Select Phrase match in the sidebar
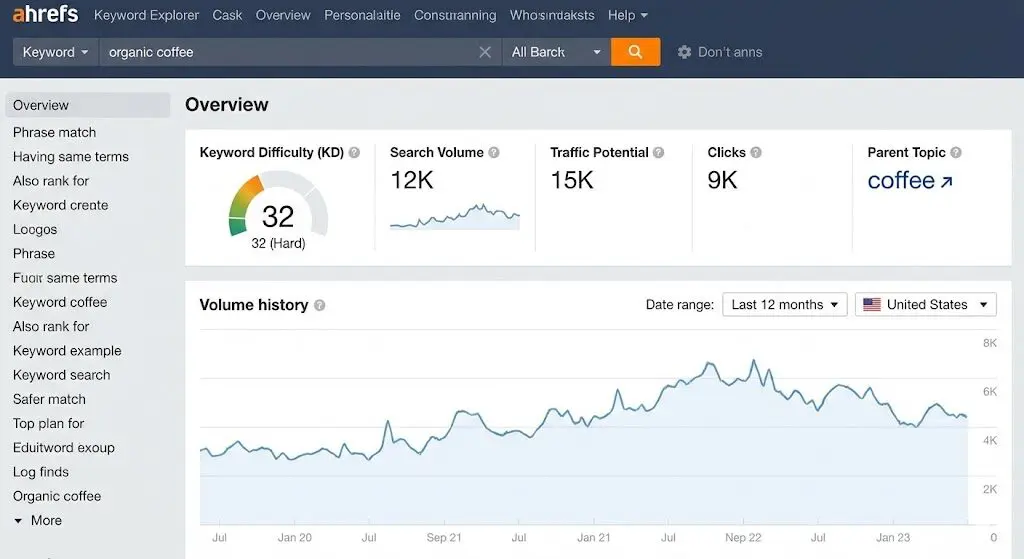This screenshot has height=559, width=1024. coord(55,132)
